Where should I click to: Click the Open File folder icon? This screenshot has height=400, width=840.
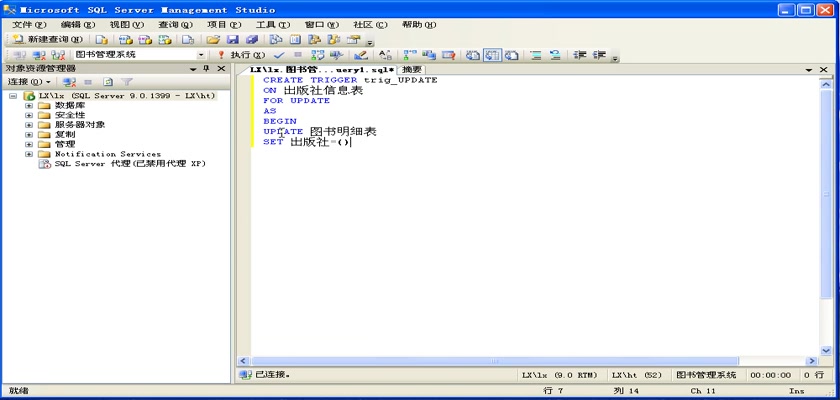pos(213,39)
